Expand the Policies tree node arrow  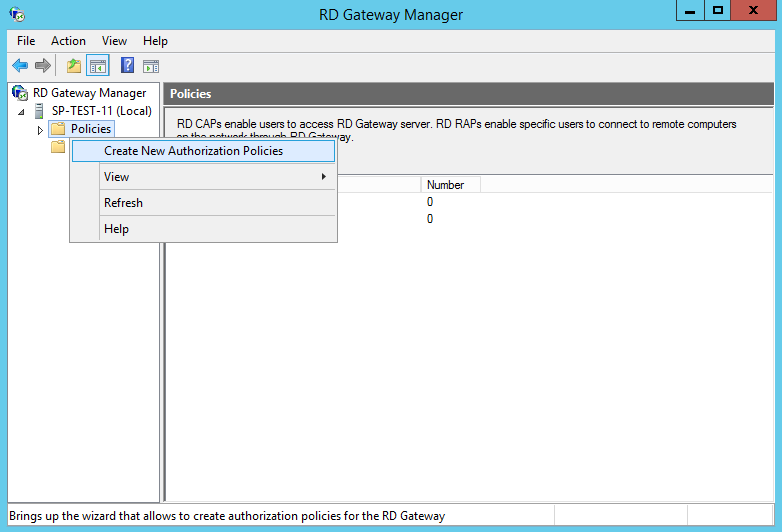[40, 130]
